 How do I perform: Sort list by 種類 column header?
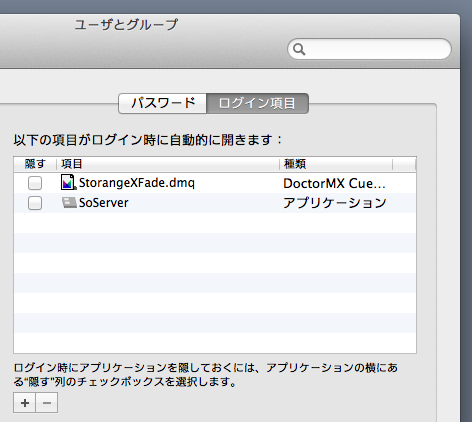336,164
